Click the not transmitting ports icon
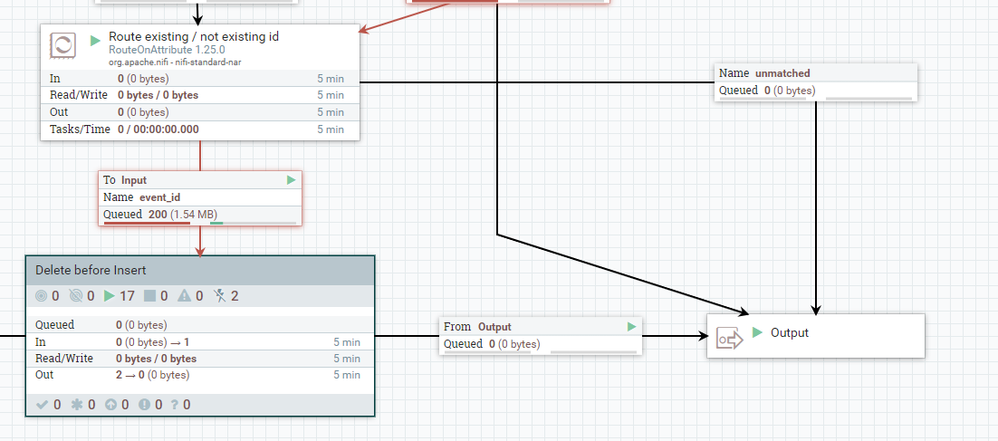The height and width of the screenshot is (441, 998). 76,296
